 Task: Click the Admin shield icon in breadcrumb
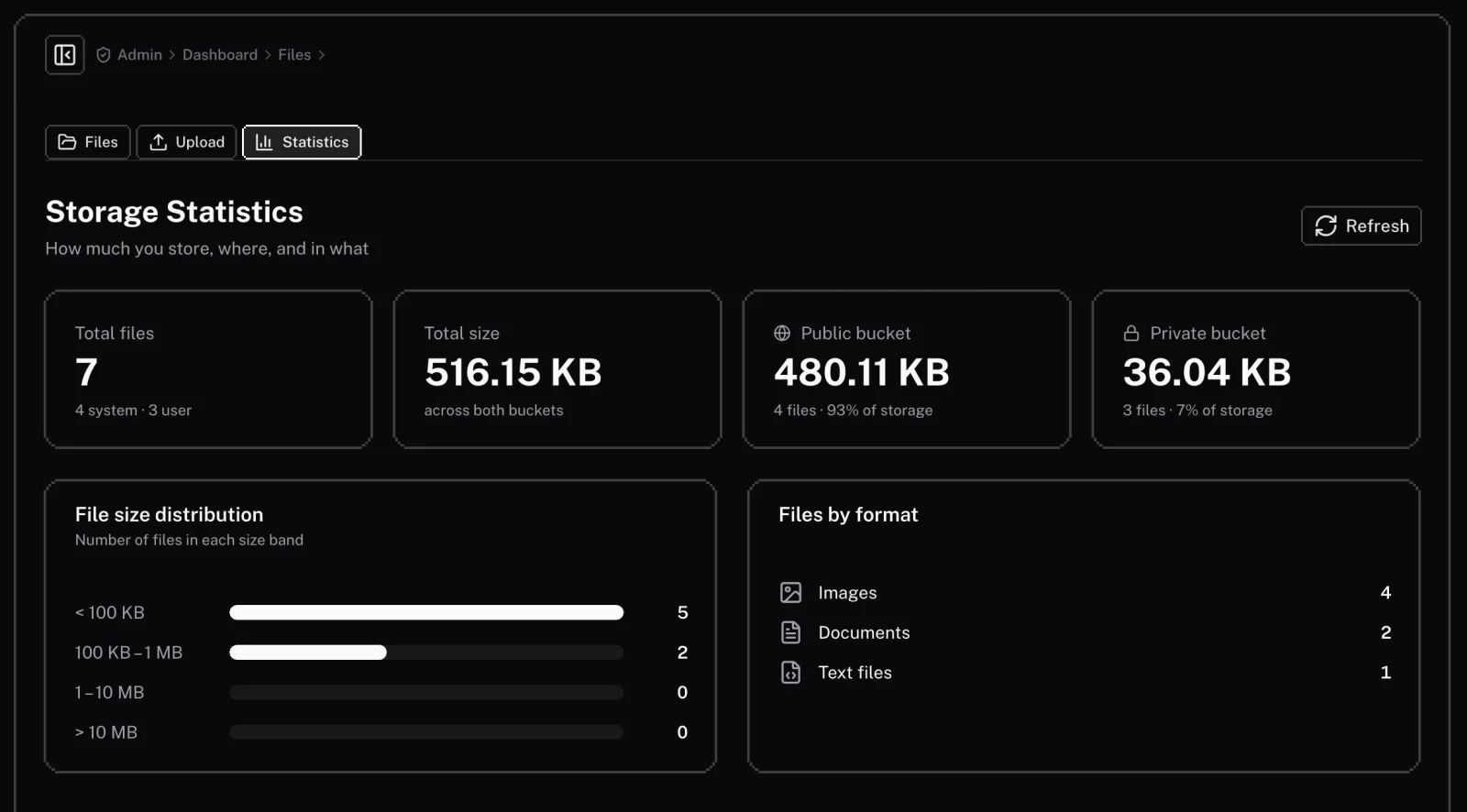[104, 55]
